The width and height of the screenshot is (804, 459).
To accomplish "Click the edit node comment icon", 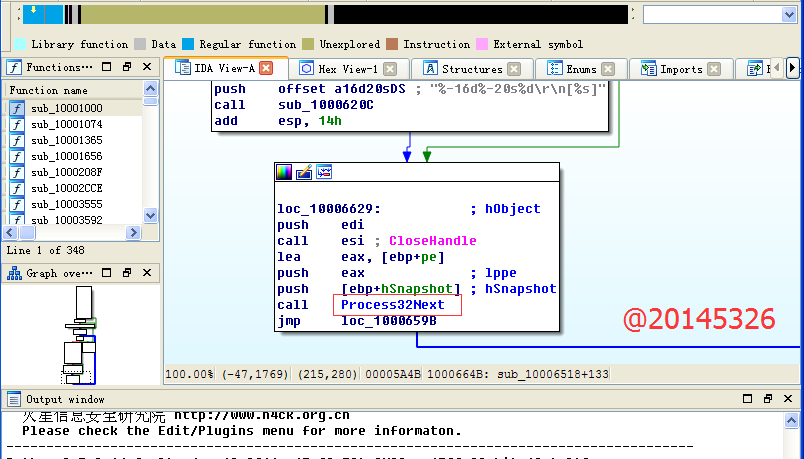I will point(304,172).
